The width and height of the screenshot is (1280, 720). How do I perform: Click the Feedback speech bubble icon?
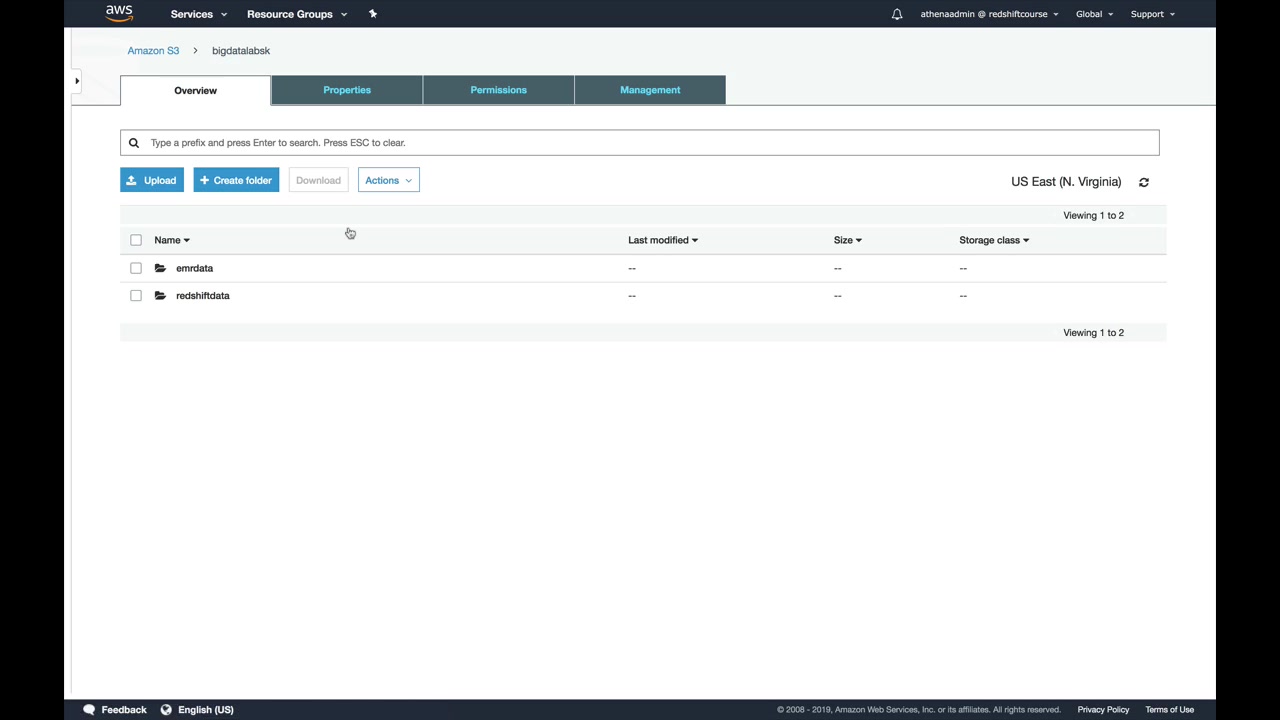89,710
